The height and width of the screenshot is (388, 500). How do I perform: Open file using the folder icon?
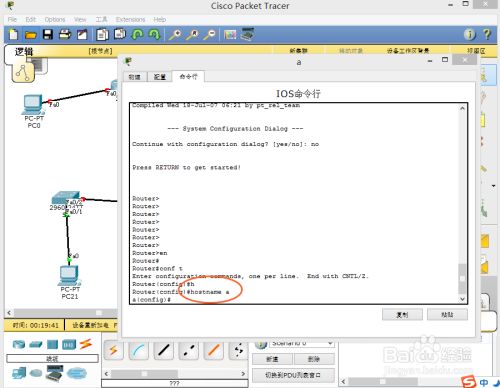click(31, 35)
